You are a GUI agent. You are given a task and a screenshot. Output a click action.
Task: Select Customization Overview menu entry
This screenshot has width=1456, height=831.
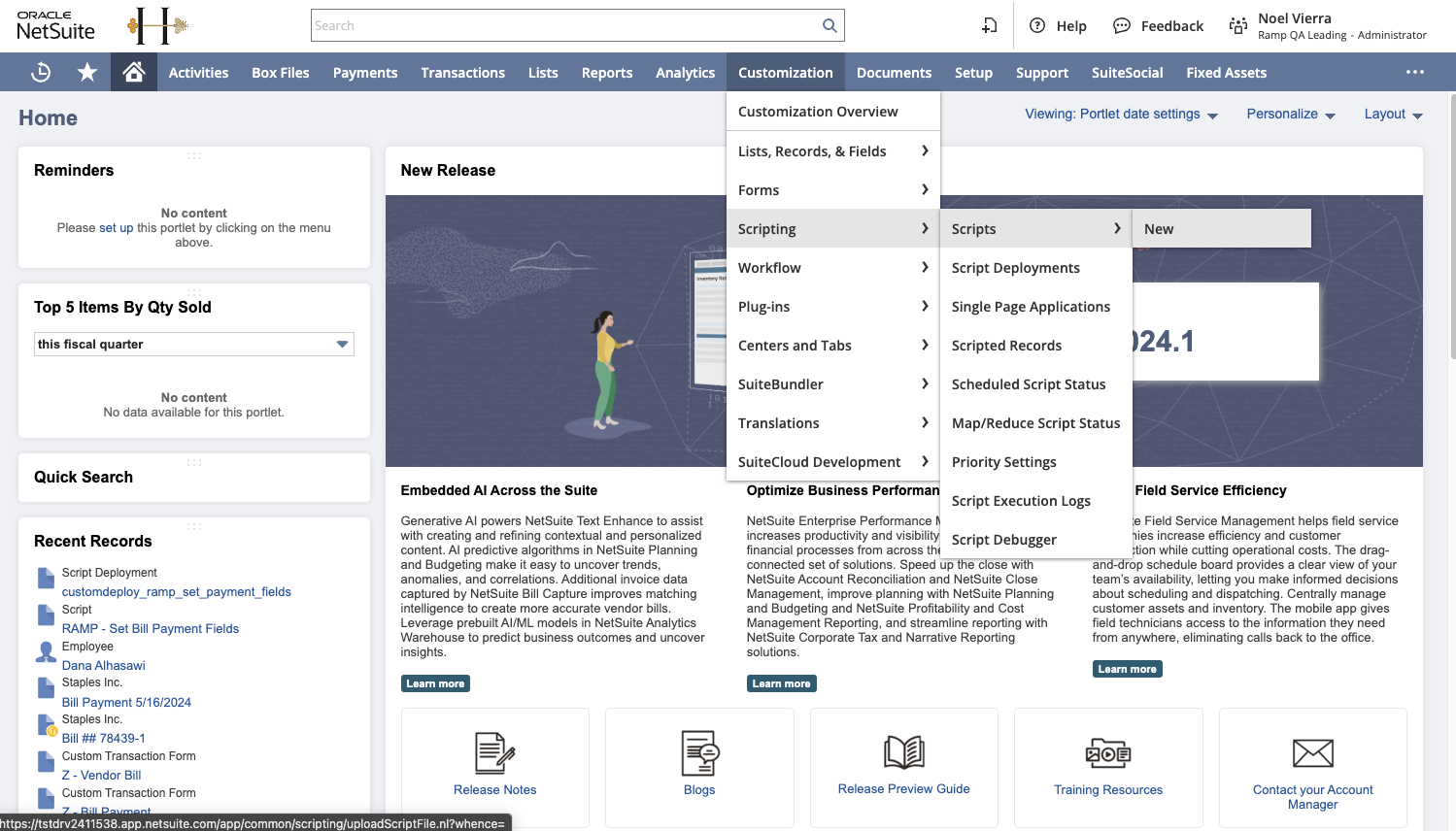(x=833, y=111)
